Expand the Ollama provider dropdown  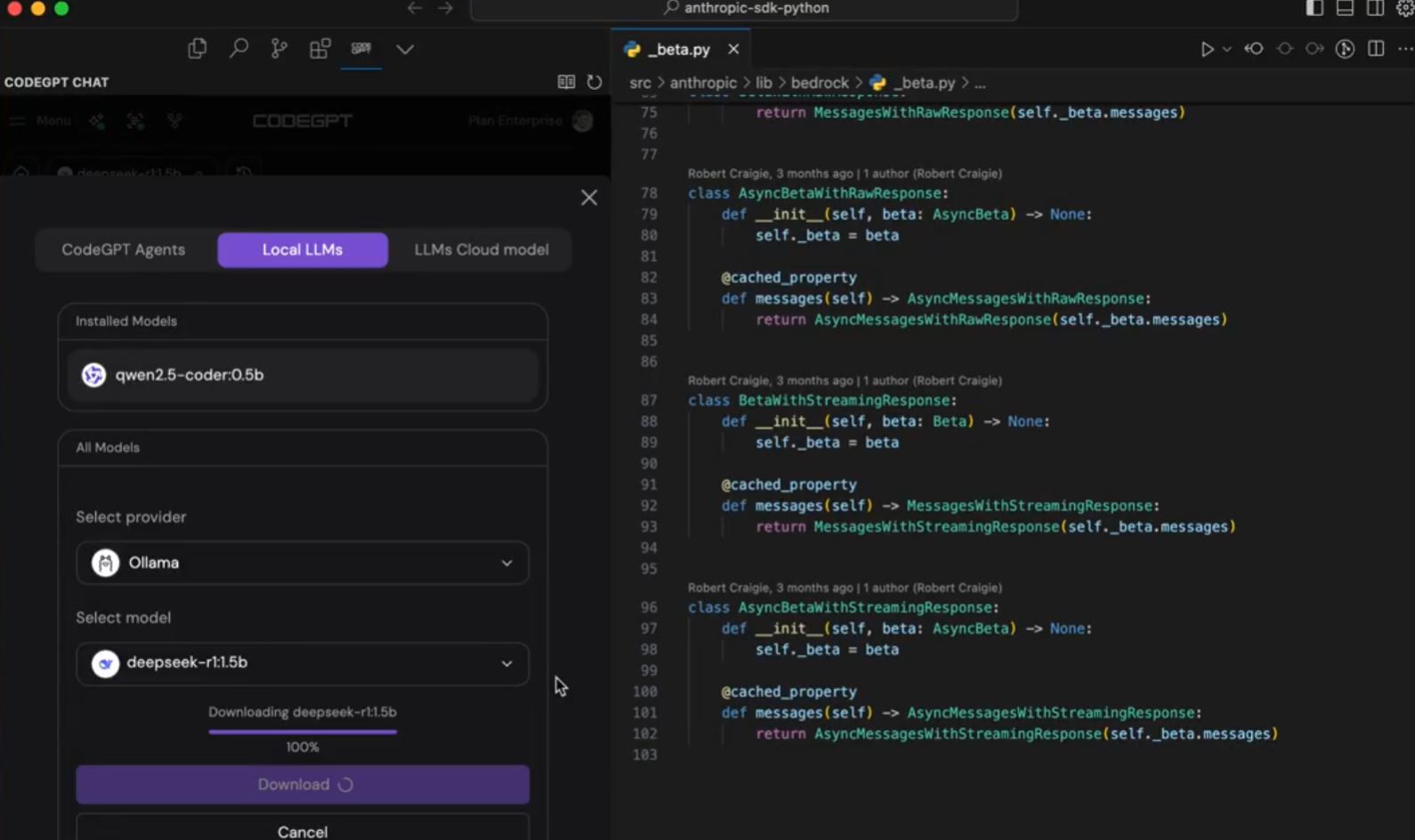click(x=303, y=562)
